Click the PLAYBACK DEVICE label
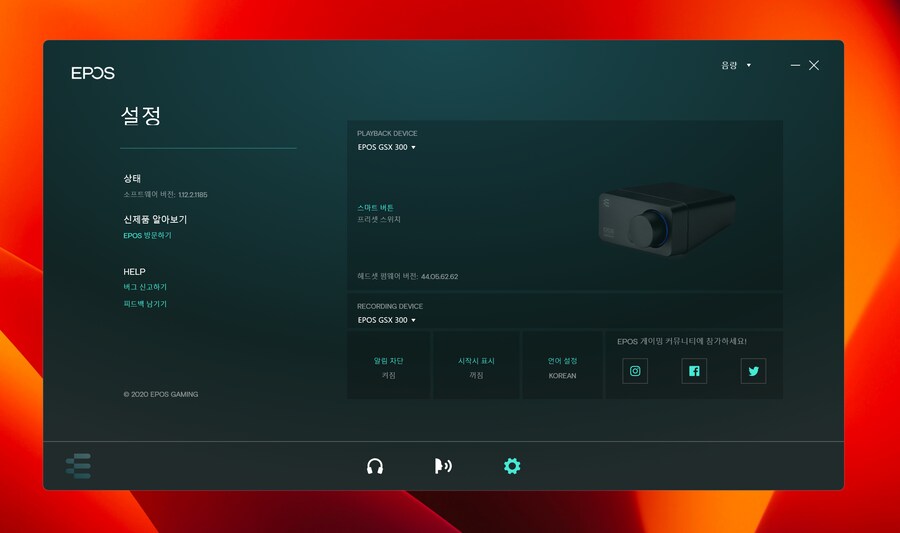The image size is (900, 533). point(387,133)
